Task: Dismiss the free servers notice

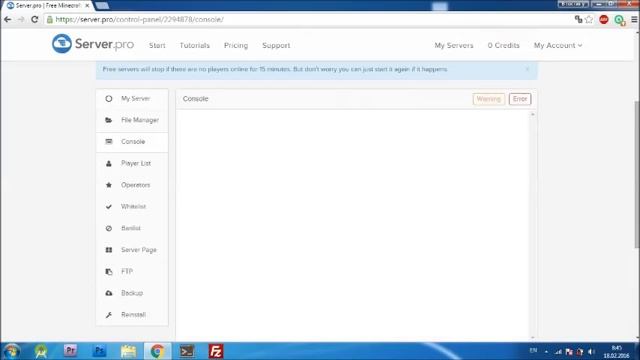Action: point(527,69)
